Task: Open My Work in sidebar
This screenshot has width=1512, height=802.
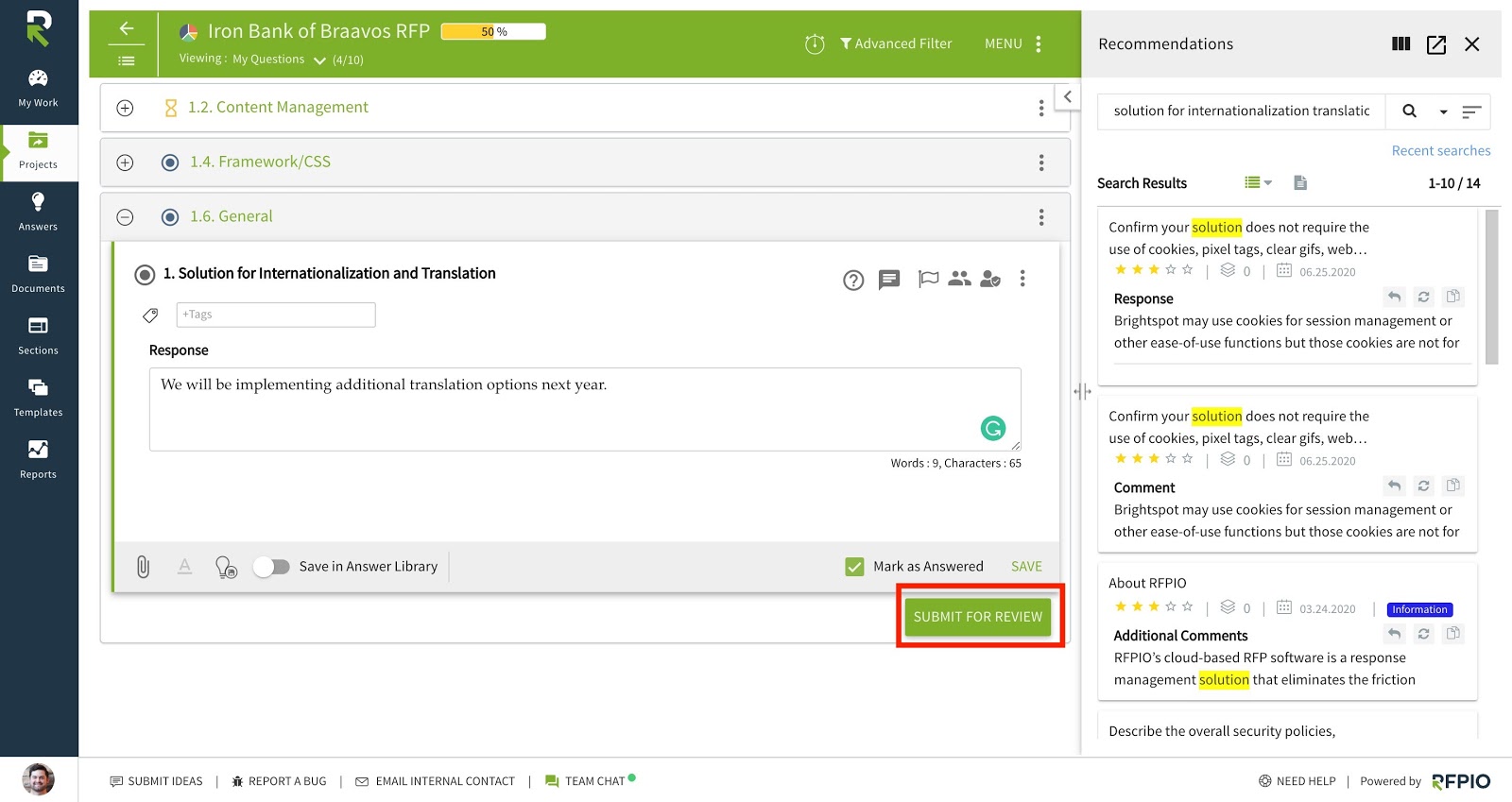Action: click(x=38, y=89)
